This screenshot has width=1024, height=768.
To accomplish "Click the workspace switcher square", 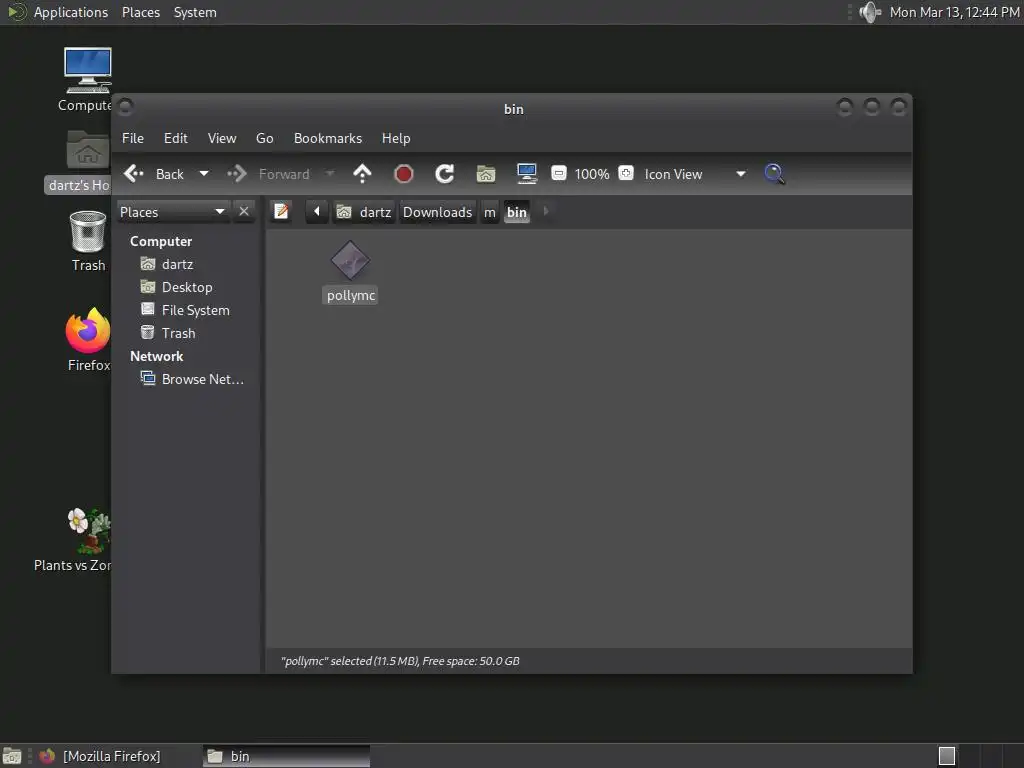I will click(x=946, y=756).
